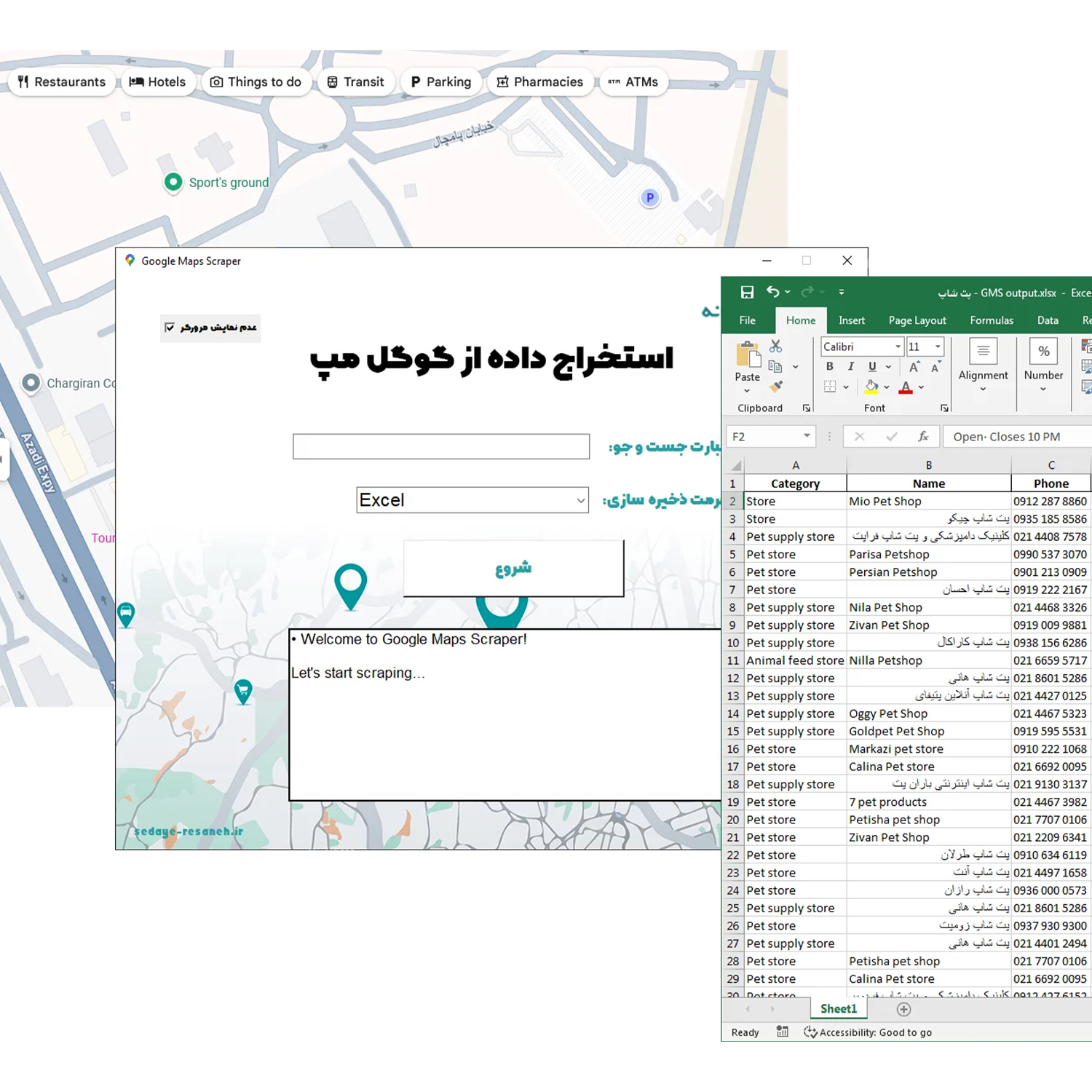Confirm formula entry with the checkmark icon

[892, 437]
